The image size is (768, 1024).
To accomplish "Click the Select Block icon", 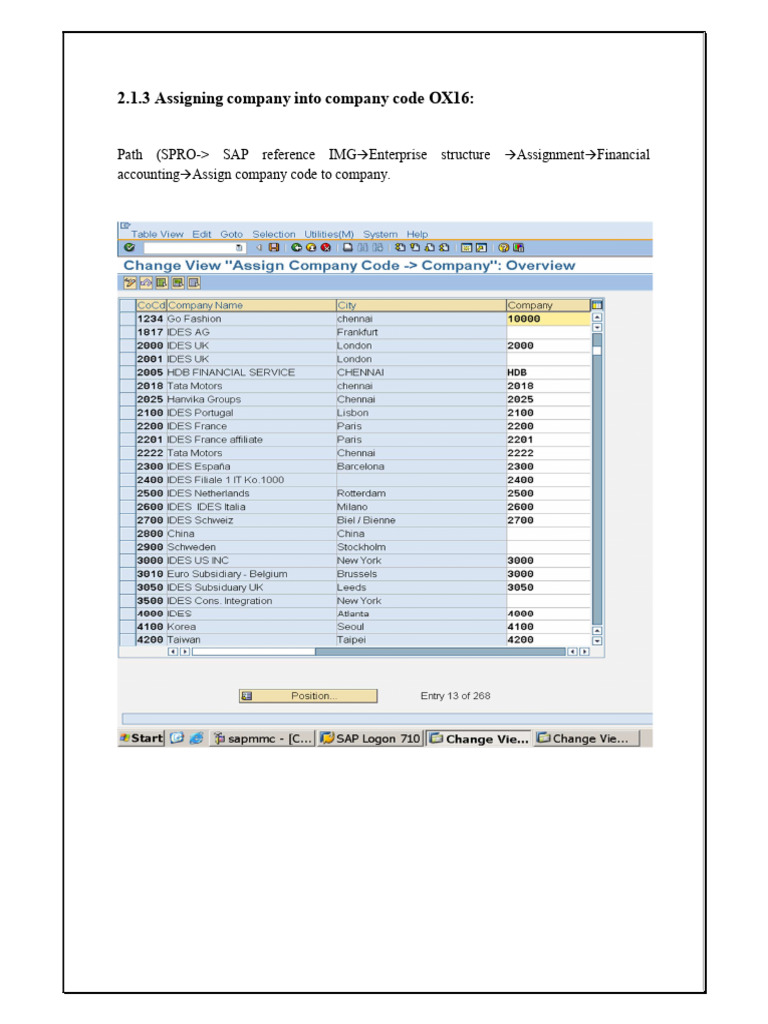I will [178, 283].
